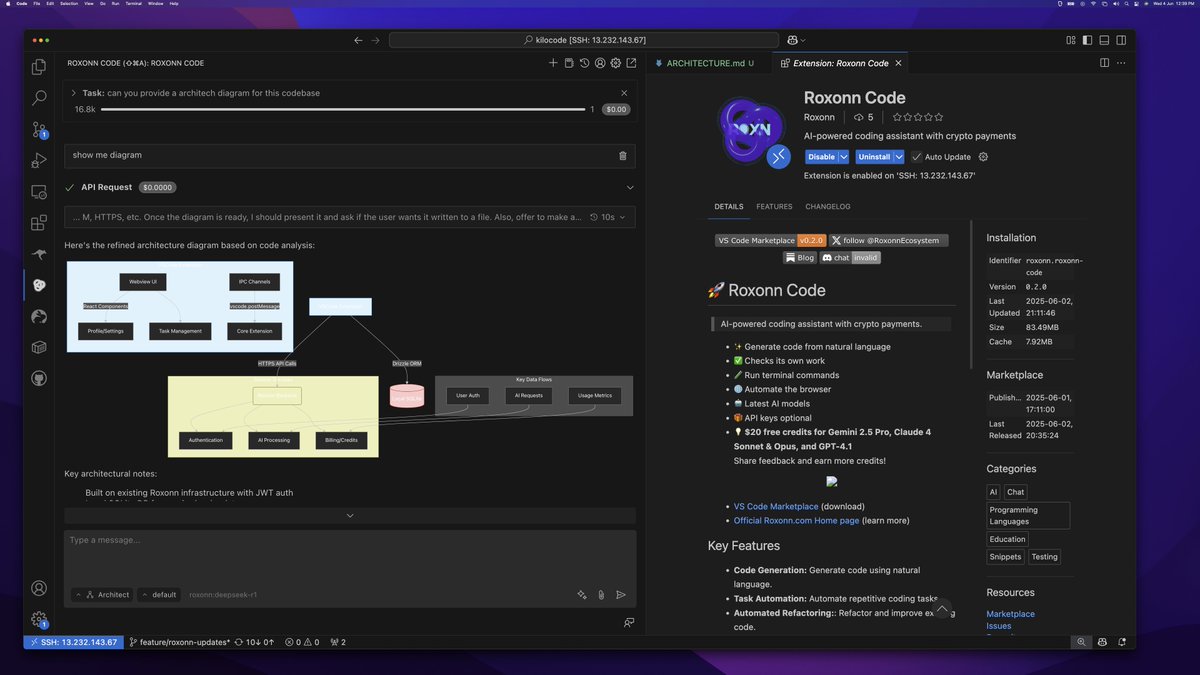Click the follow @RoxonnEcosystem badge
The height and width of the screenshot is (675, 1200).
(x=888, y=240)
